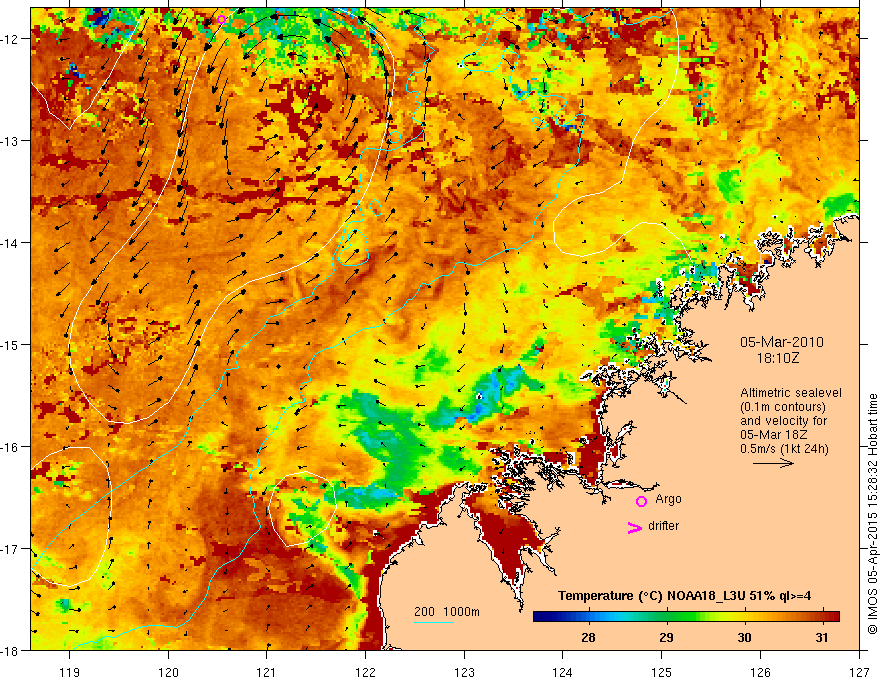Viewport: 880px width, 680px height.
Task: Click the colorbar tick label 29
Action: pyautogui.click(x=666, y=637)
